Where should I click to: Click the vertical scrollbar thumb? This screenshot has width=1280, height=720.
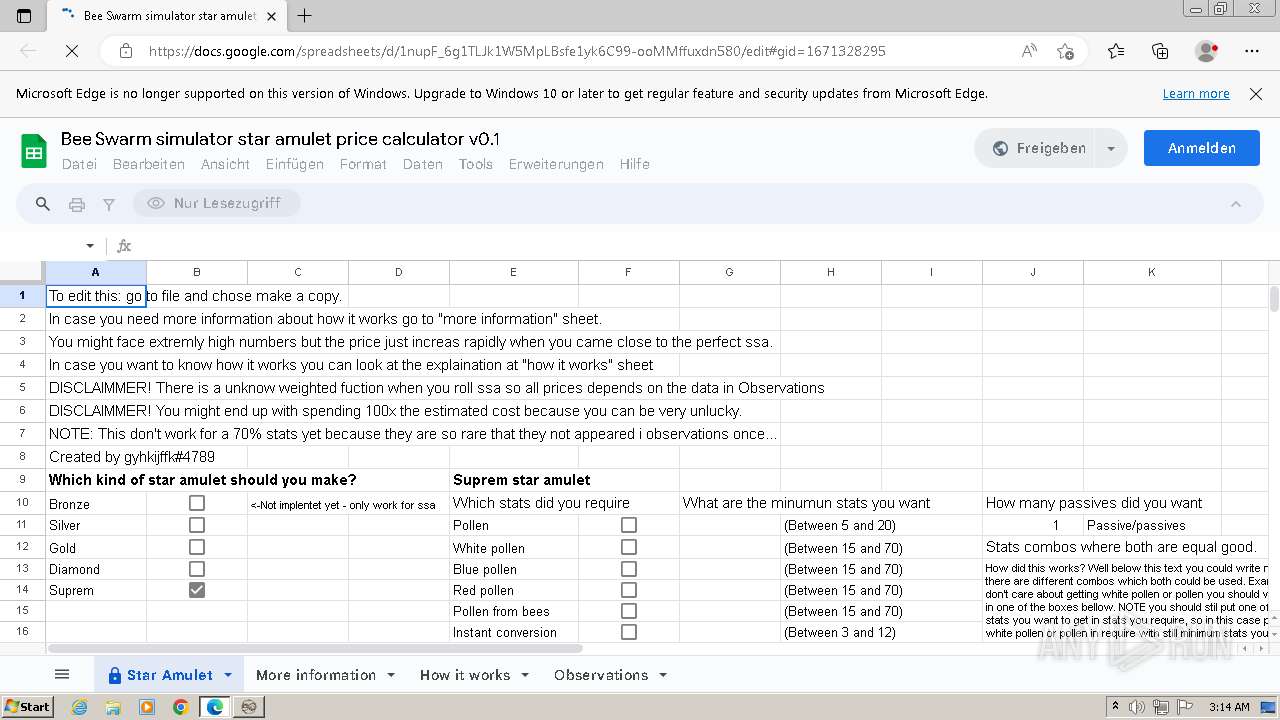click(1273, 299)
